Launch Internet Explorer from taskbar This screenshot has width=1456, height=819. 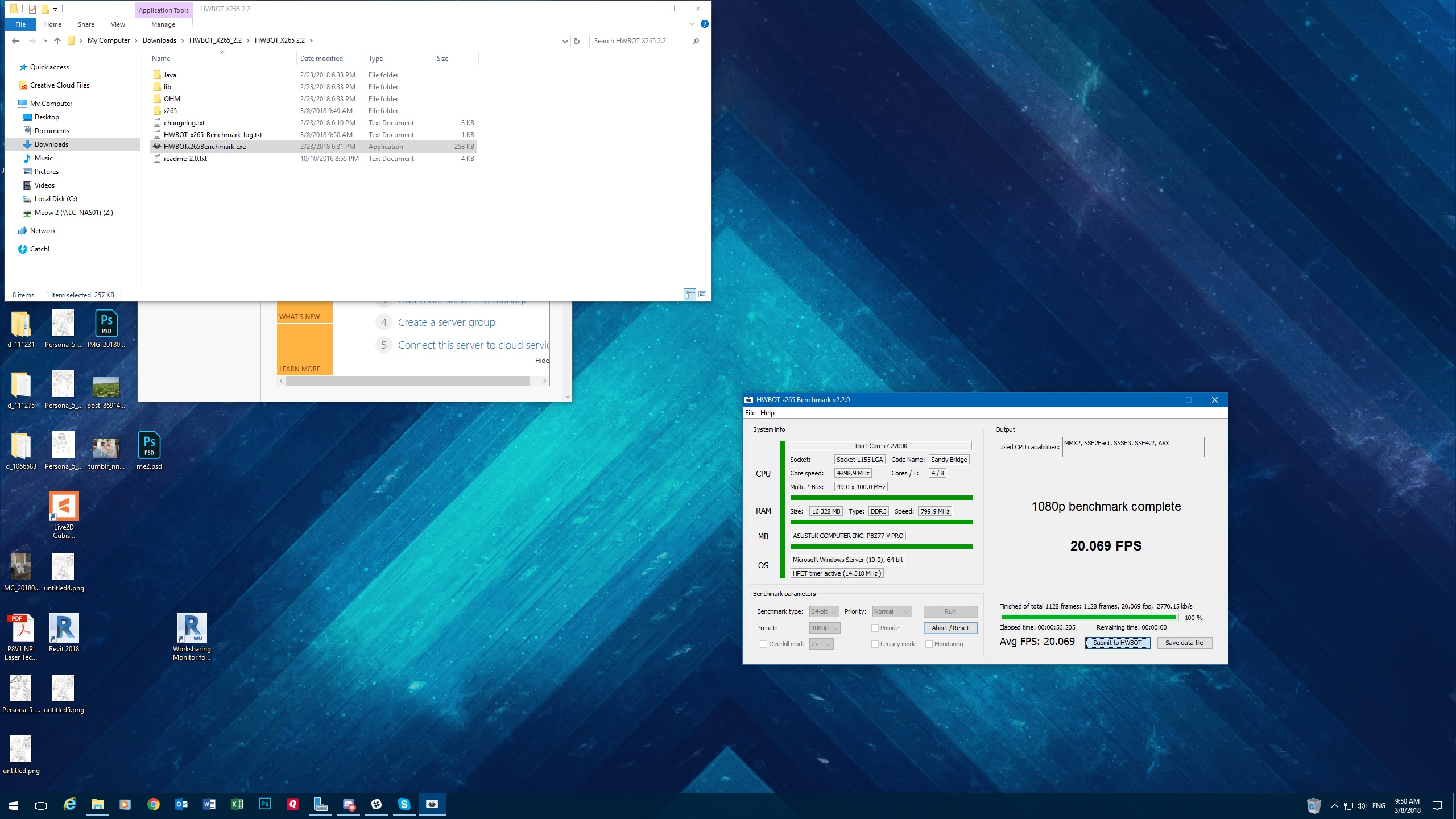(x=69, y=805)
